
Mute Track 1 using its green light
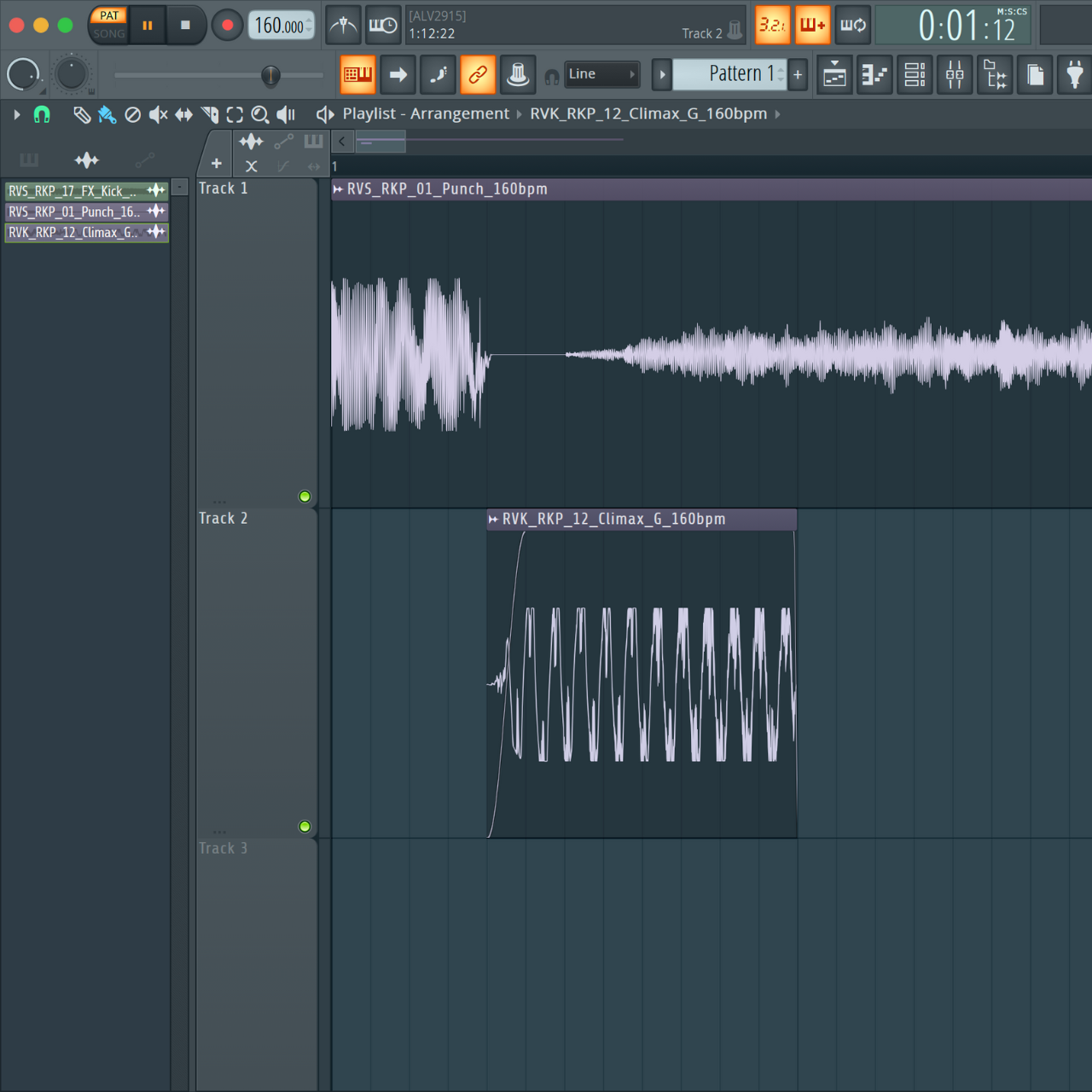305,497
